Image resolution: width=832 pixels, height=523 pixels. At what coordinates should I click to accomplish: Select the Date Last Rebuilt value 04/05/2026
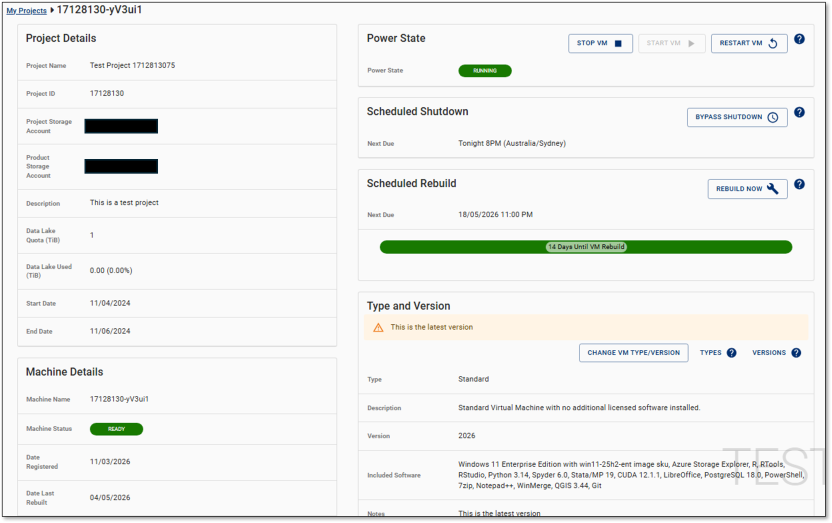click(x=110, y=498)
